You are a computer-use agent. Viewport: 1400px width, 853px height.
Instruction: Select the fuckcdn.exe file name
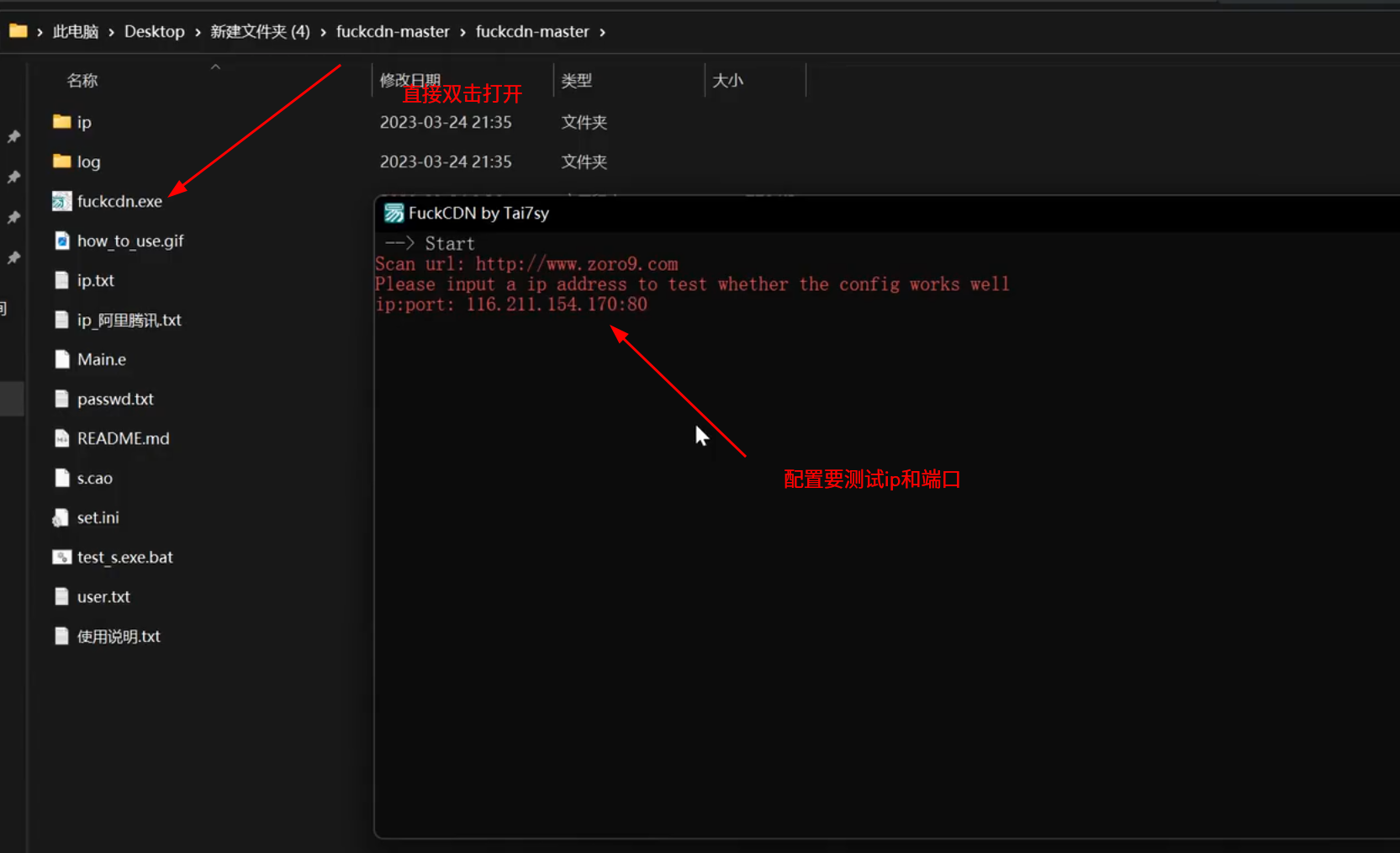click(x=119, y=201)
